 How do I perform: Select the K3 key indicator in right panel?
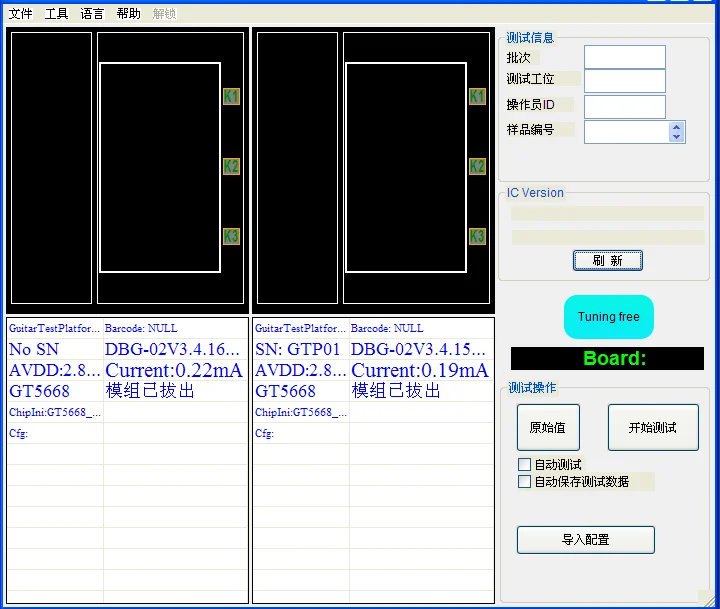pos(477,237)
